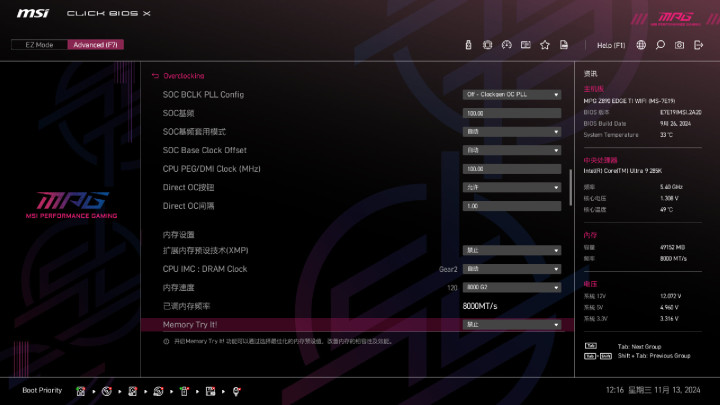Open the CPU IMC : DRAM Clock dropdown
720x405 pixels.
coord(512,269)
